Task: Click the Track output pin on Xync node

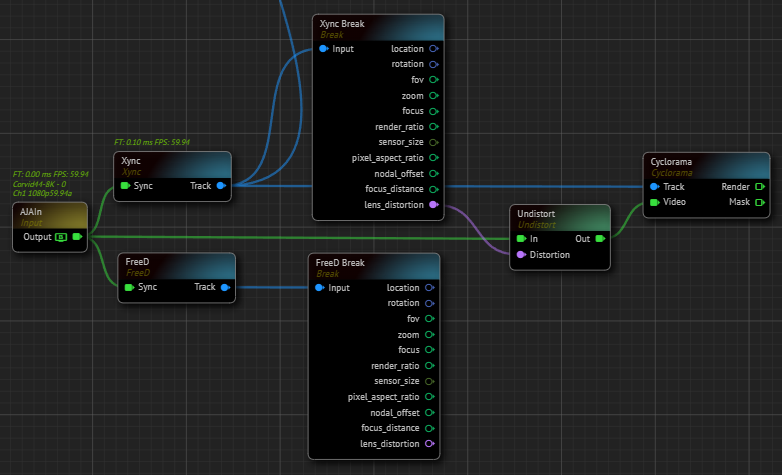Action: point(221,185)
